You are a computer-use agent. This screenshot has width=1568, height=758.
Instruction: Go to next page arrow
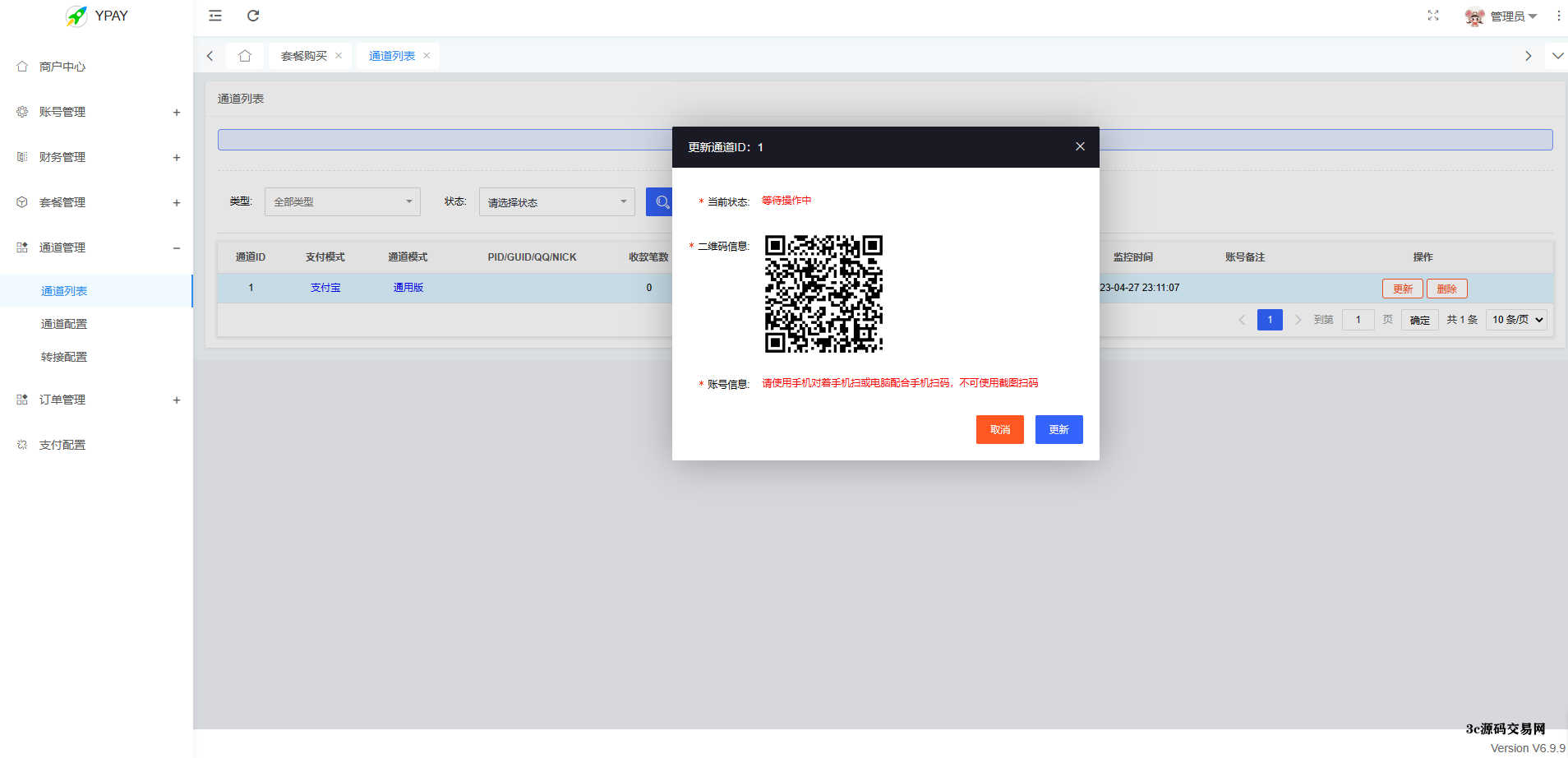pyautogui.click(x=1298, y=320)
